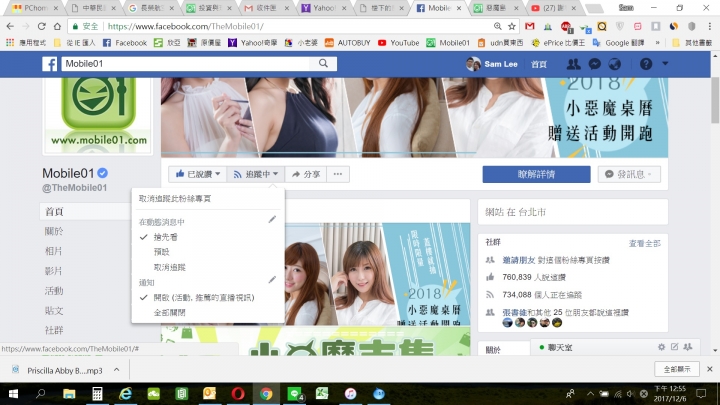Viewport: 720px width, 405px height.
Task: Click the zoom magnifier icon in address bar
Action: click(498, 26)
